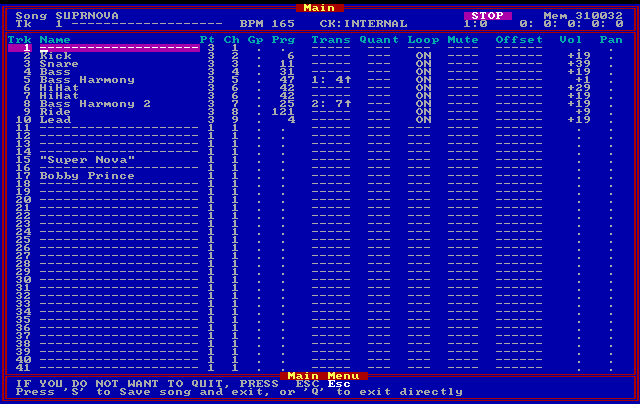Click the CK:INTERNAL clock setting

pos(363,24)
